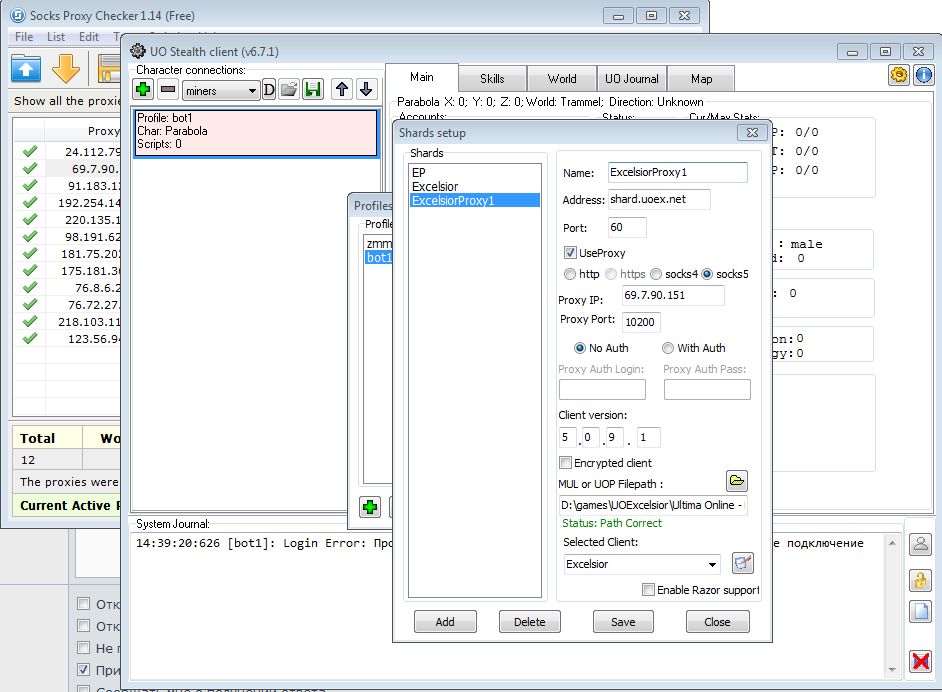This screenshot has width=942, height=692.
Task: Click the edit icon next to Selected Client
Action: 742,563
